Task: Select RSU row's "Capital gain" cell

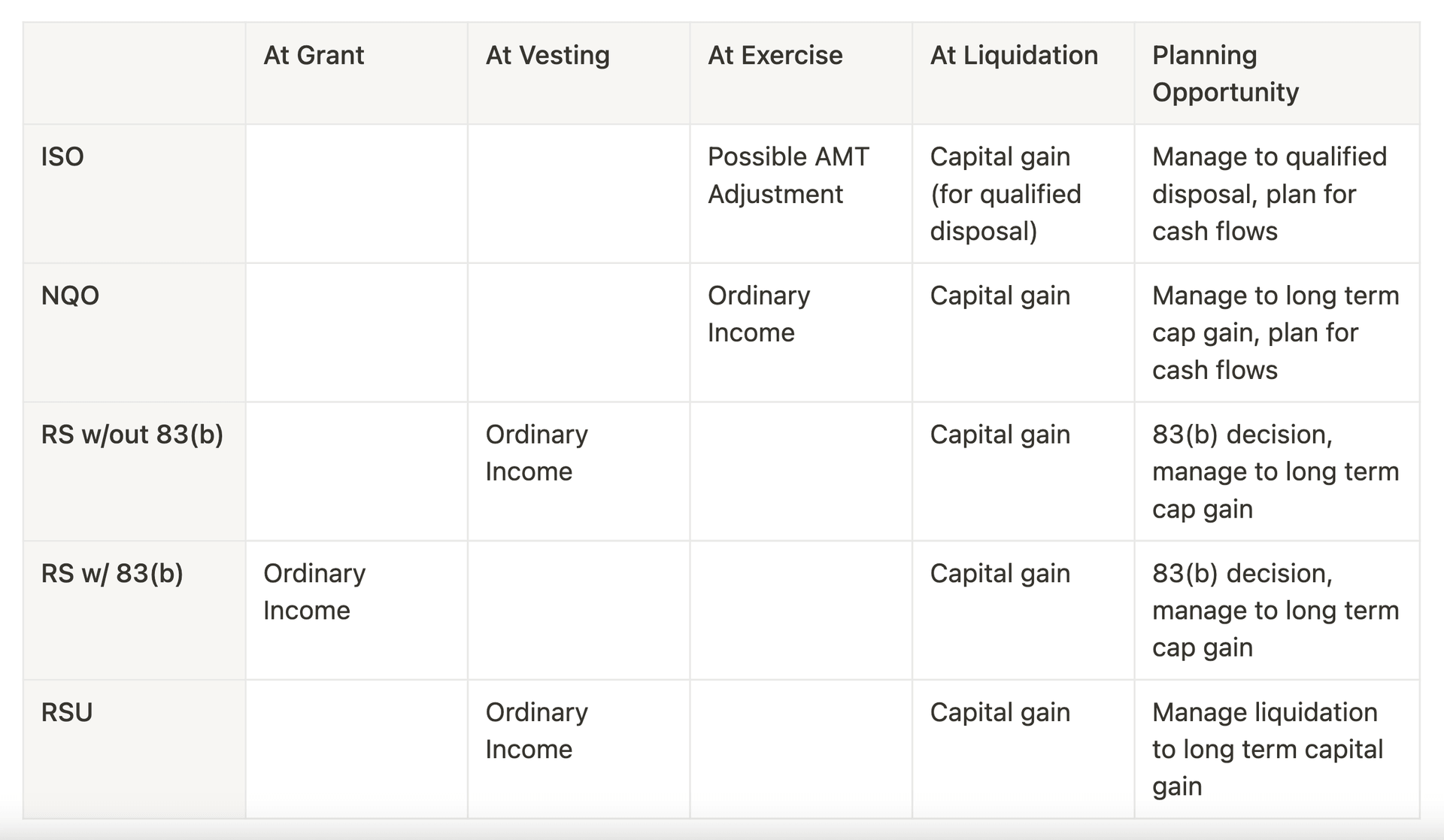Action: coord(1023,749)
